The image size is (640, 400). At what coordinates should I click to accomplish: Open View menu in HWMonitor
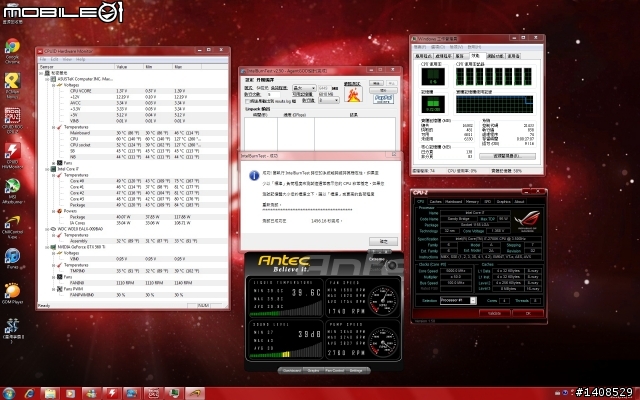coord(67,60)
